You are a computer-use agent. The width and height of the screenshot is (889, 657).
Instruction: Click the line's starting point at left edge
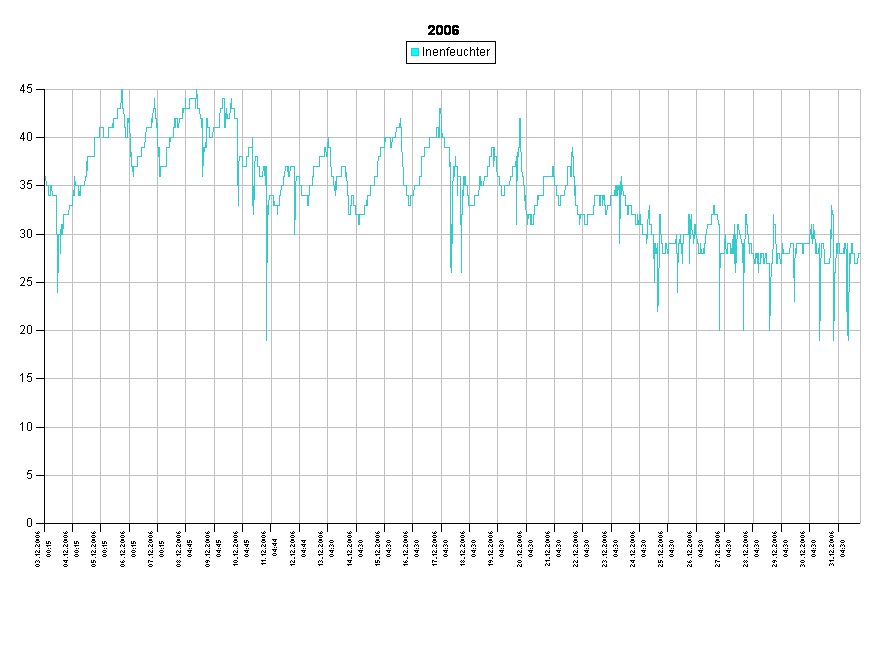coord(46,180)
